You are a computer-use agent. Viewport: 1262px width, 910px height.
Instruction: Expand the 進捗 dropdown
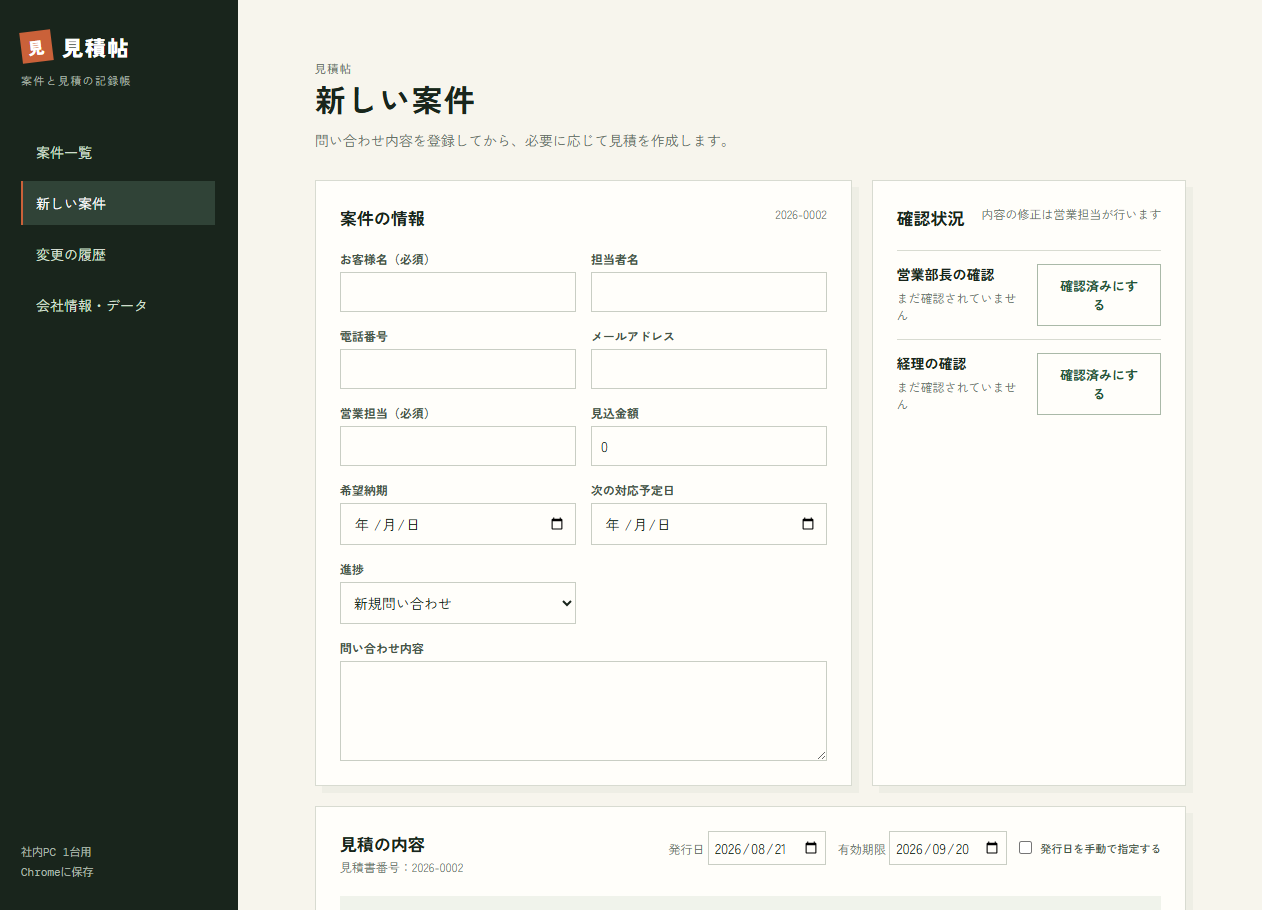[x=458, y=603]
